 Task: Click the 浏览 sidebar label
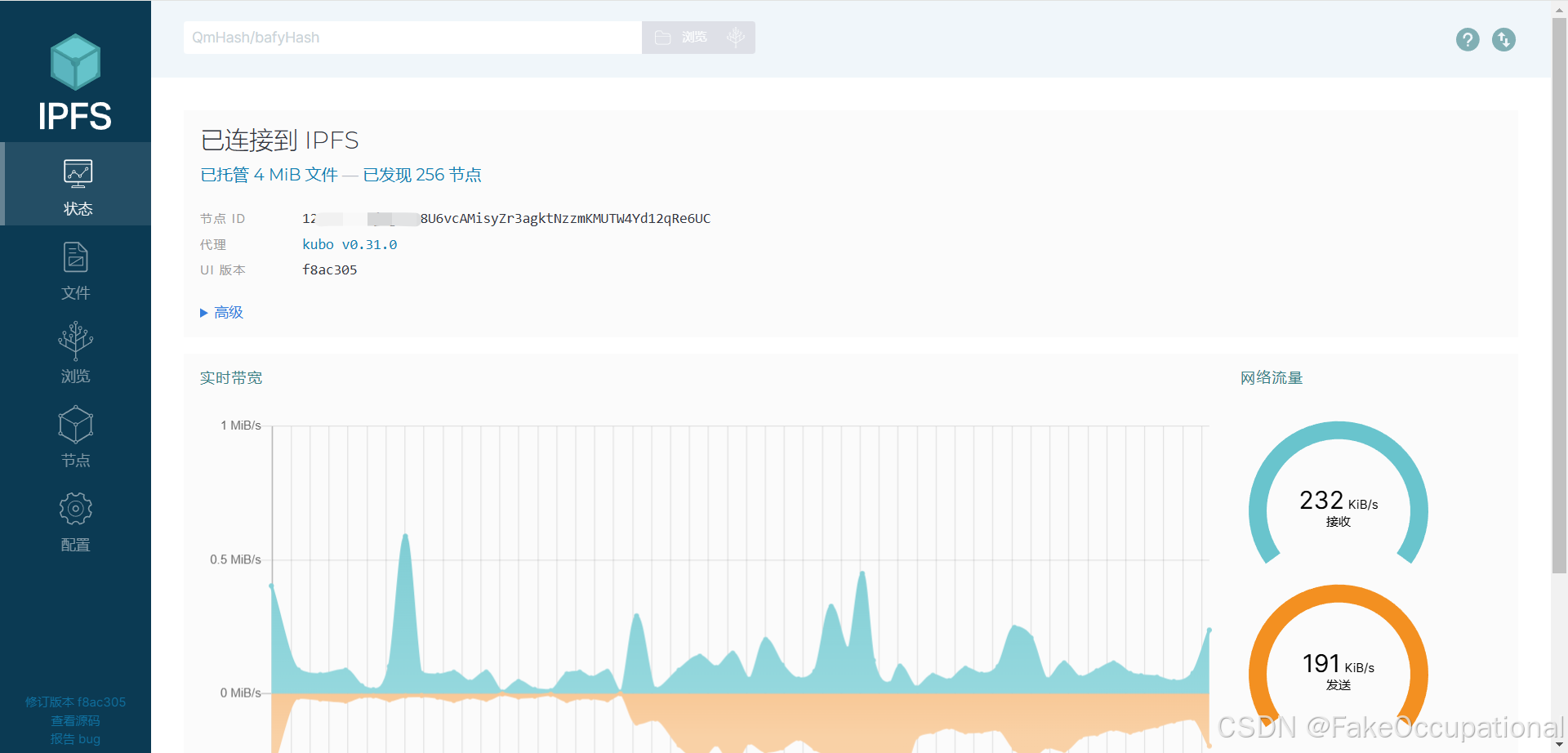[75, 376]
